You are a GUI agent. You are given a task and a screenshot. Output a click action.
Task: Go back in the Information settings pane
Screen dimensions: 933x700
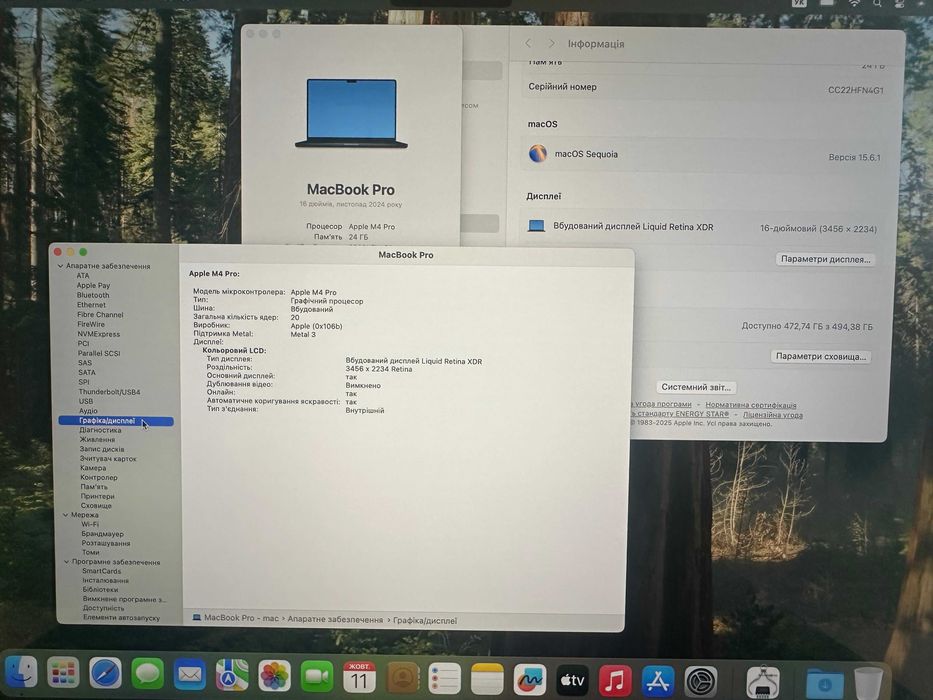(x=528, y=43)
